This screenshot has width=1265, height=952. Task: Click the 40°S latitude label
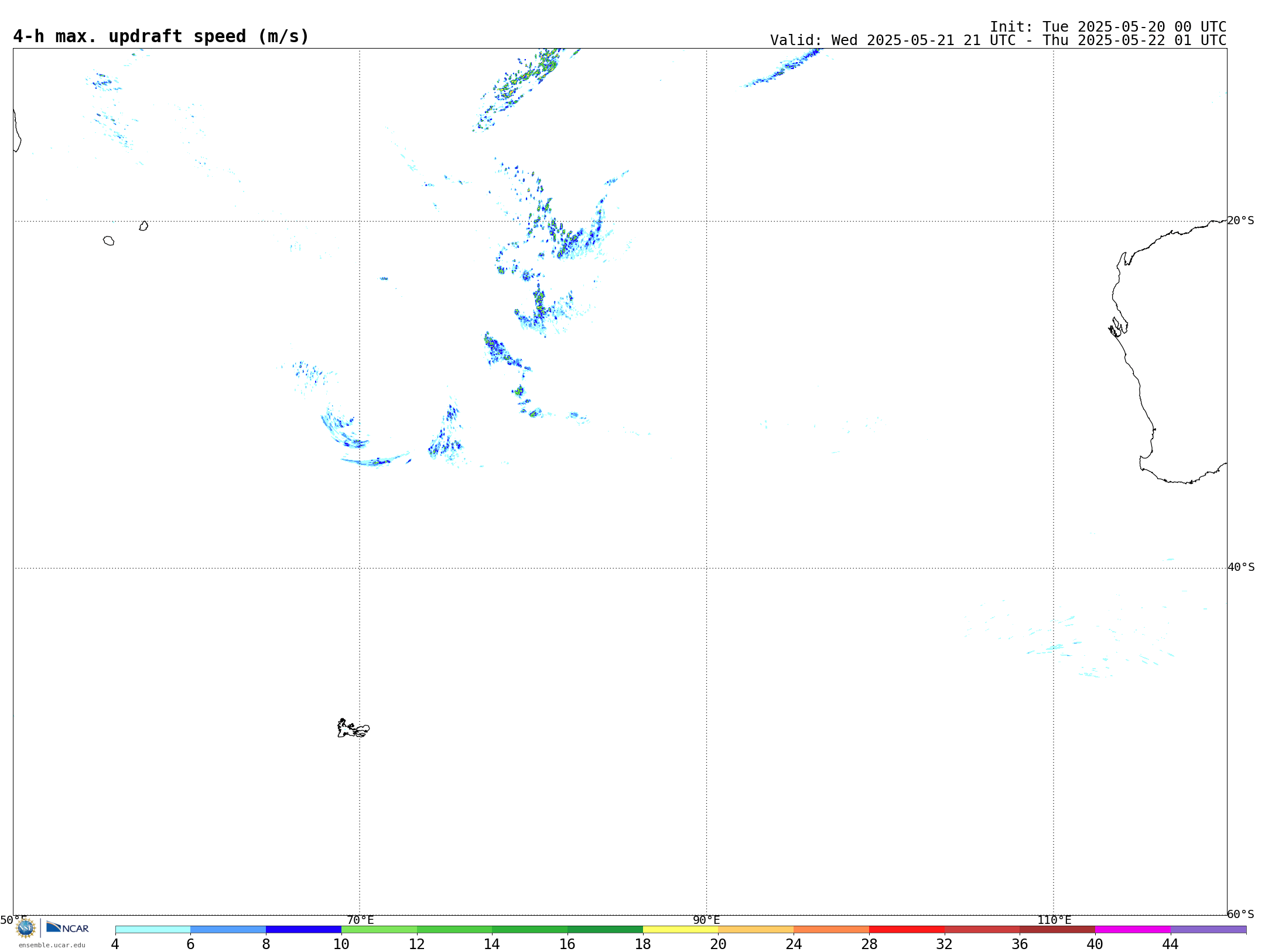pyautogui.click(x=1241, y=567)
